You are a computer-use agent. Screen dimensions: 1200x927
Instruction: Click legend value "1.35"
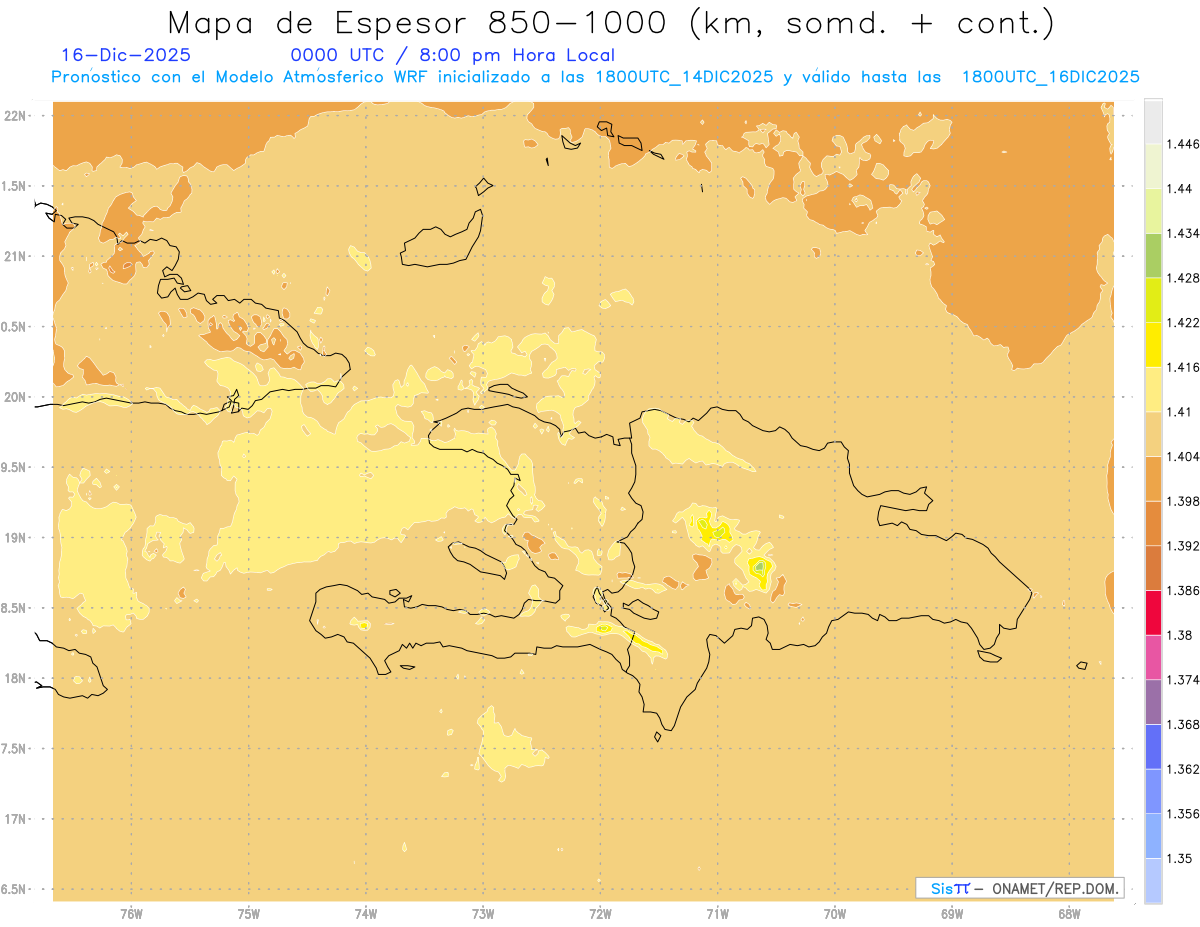[x=1180, y=858]
